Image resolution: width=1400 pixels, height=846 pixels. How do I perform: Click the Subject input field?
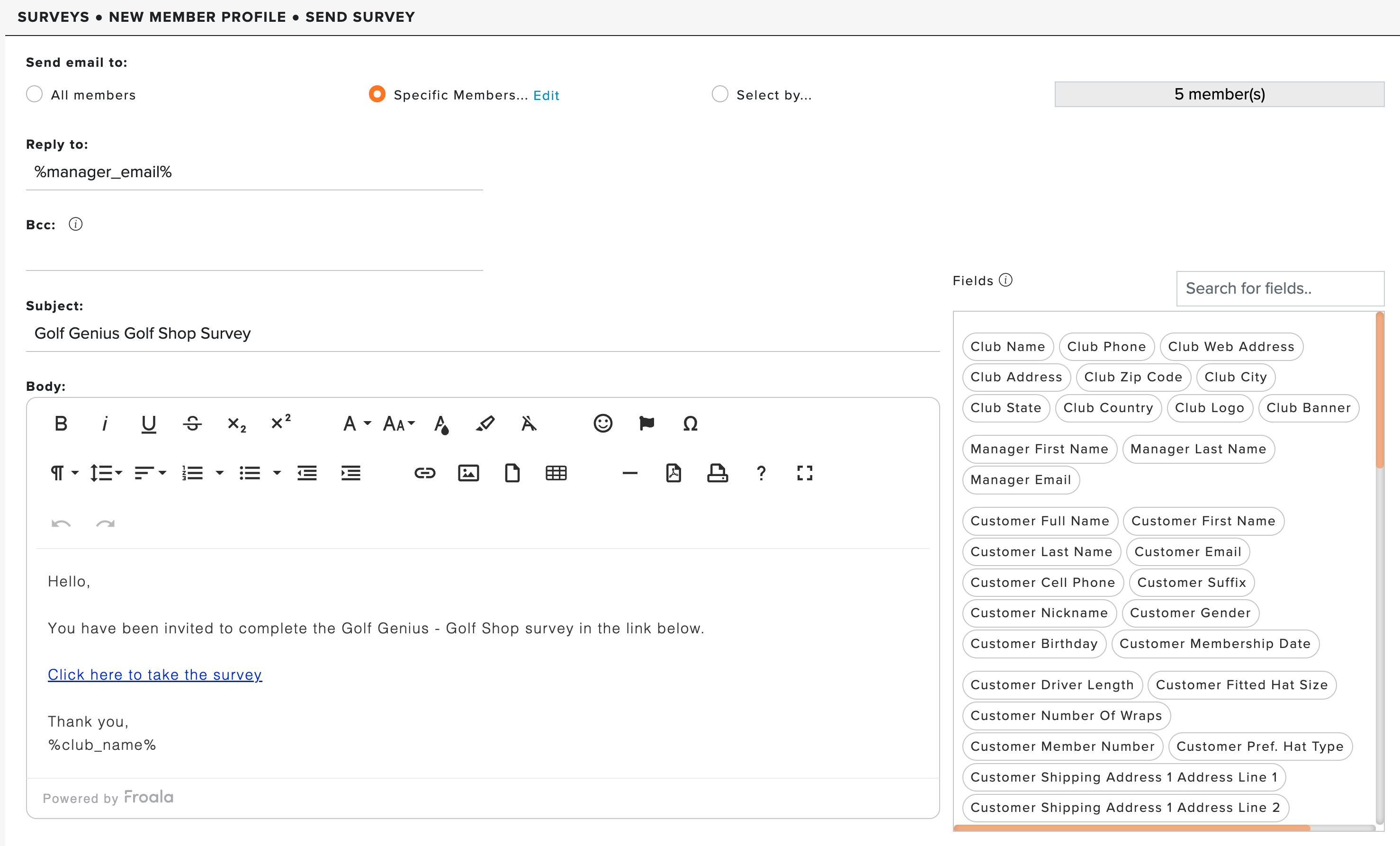(x=483, y=333)
